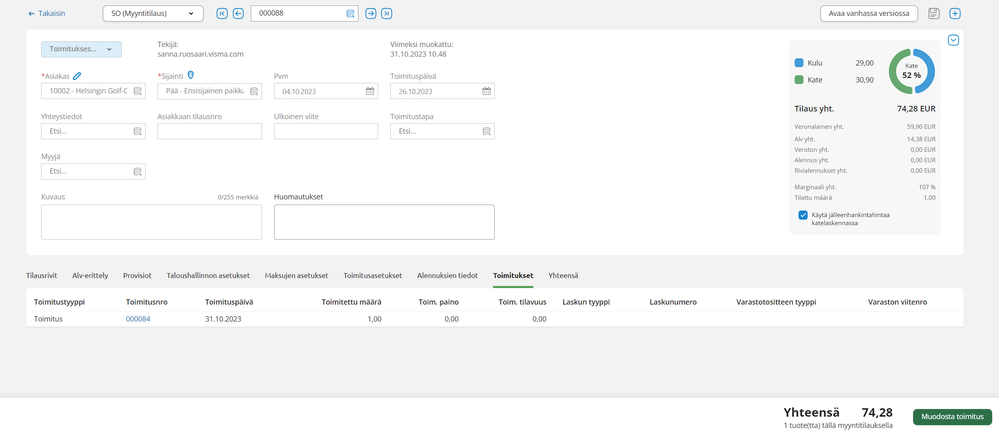Open the Taloushallinnon asetukset tab
The height and width of the screenshot is (433, 999).
[x=208, y=276]
